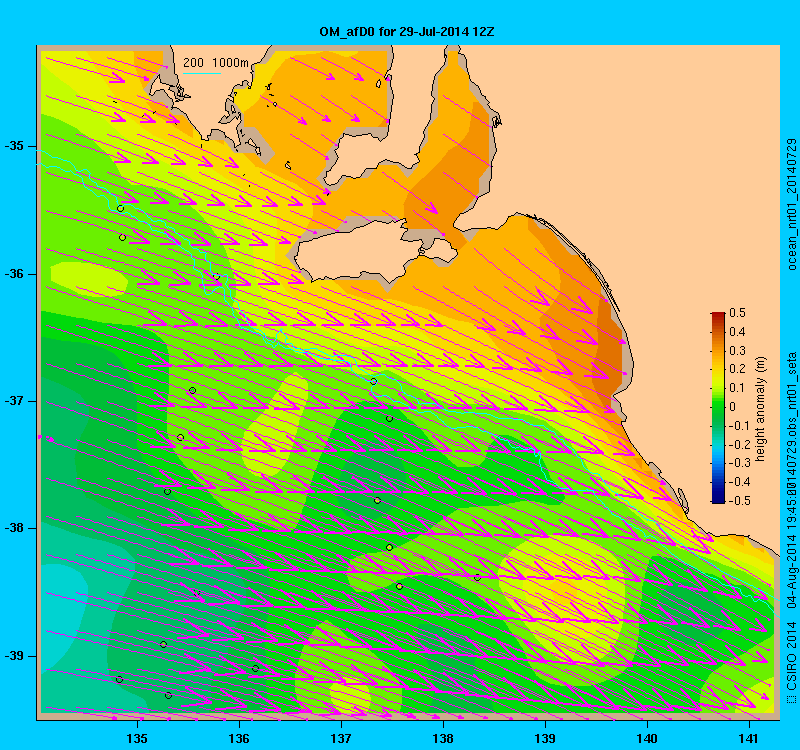The image size is (800, 750).
Task: Select the latitude label -39
Action: 14,656
